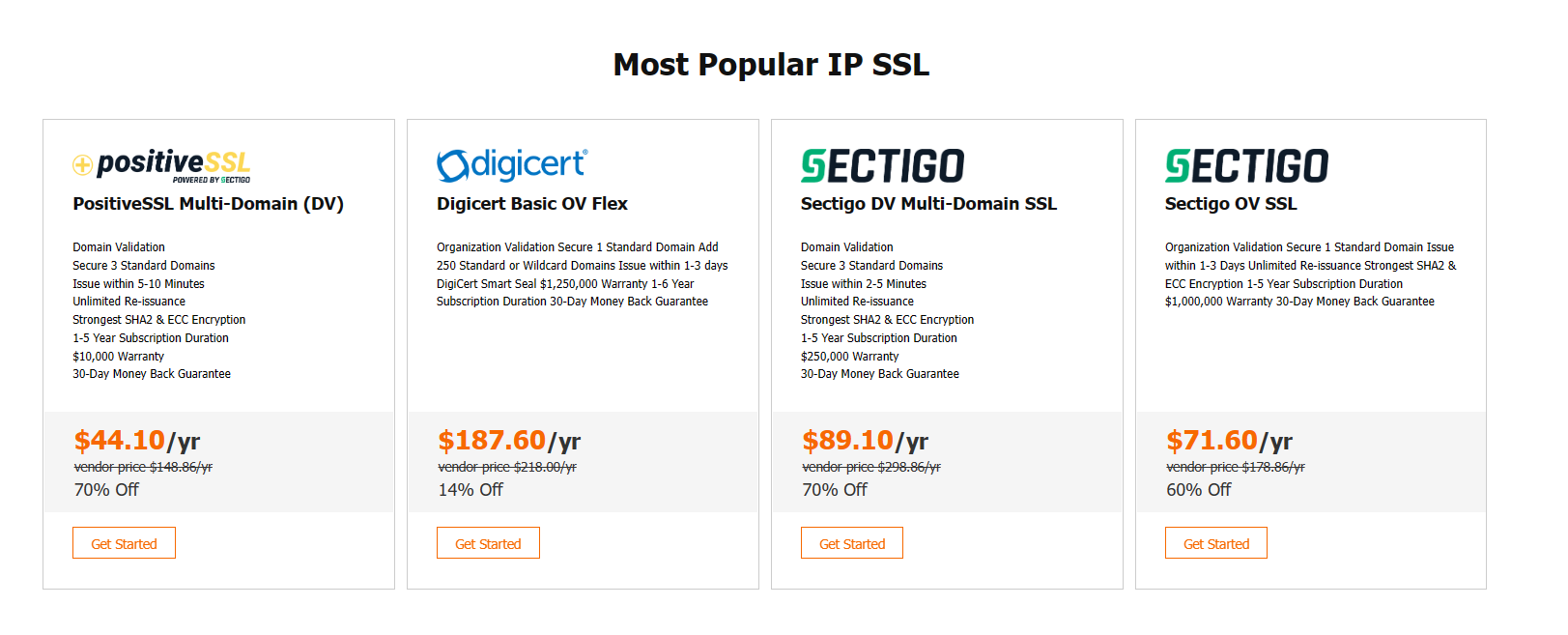This screenshot has height=635, width=1568.
Task: Open the Sectigo DV Multi-Domain SSL title
Action: (x=927, y=204)
